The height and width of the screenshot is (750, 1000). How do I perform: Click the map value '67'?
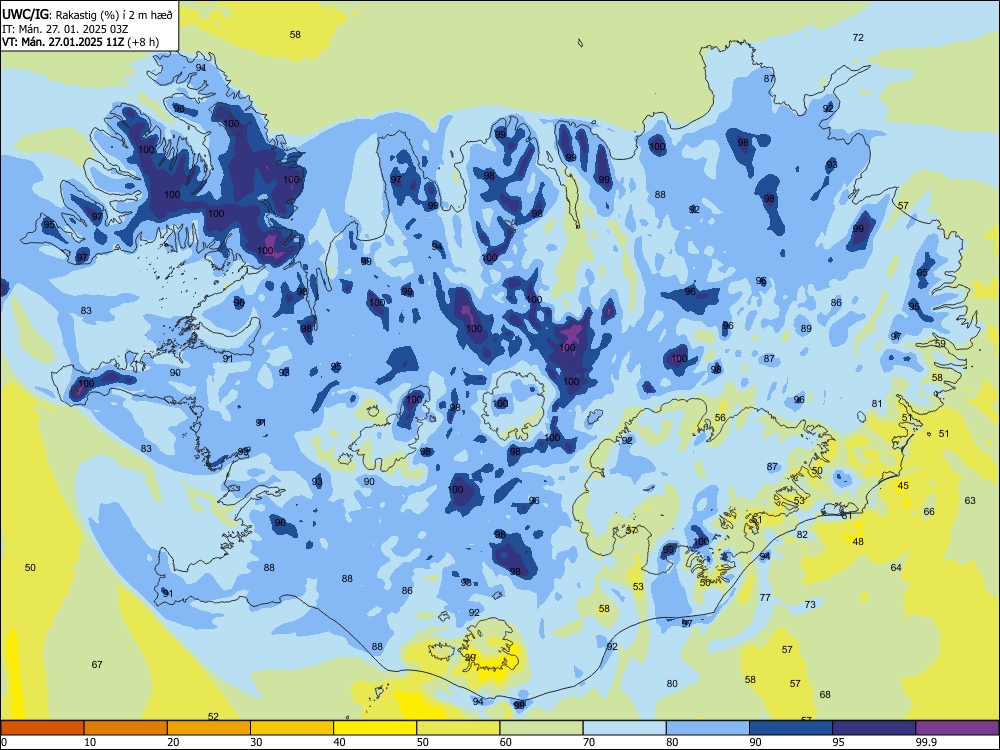coord(97,665)
